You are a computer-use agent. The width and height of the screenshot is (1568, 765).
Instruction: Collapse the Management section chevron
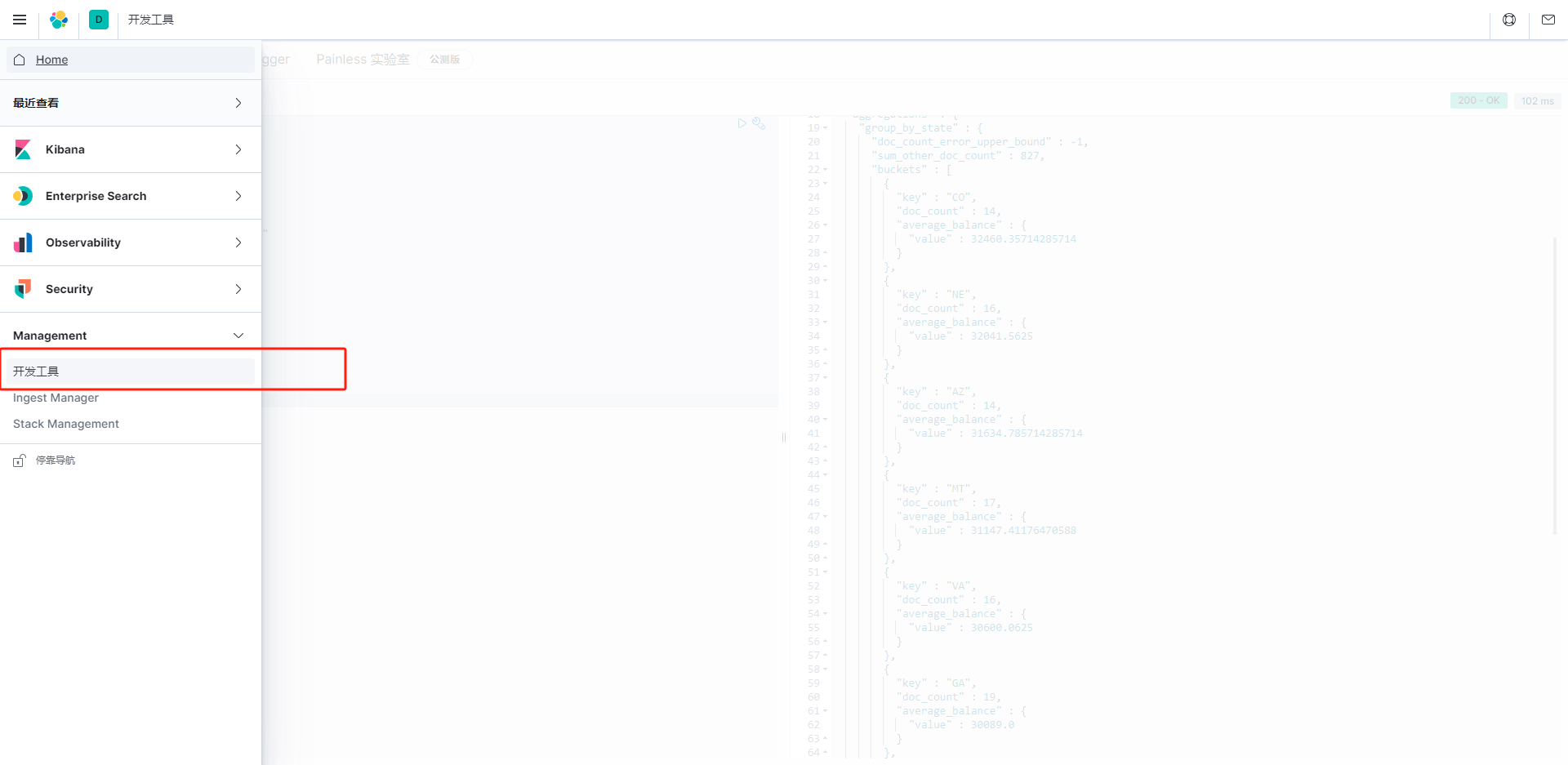[x=238, y=336]
